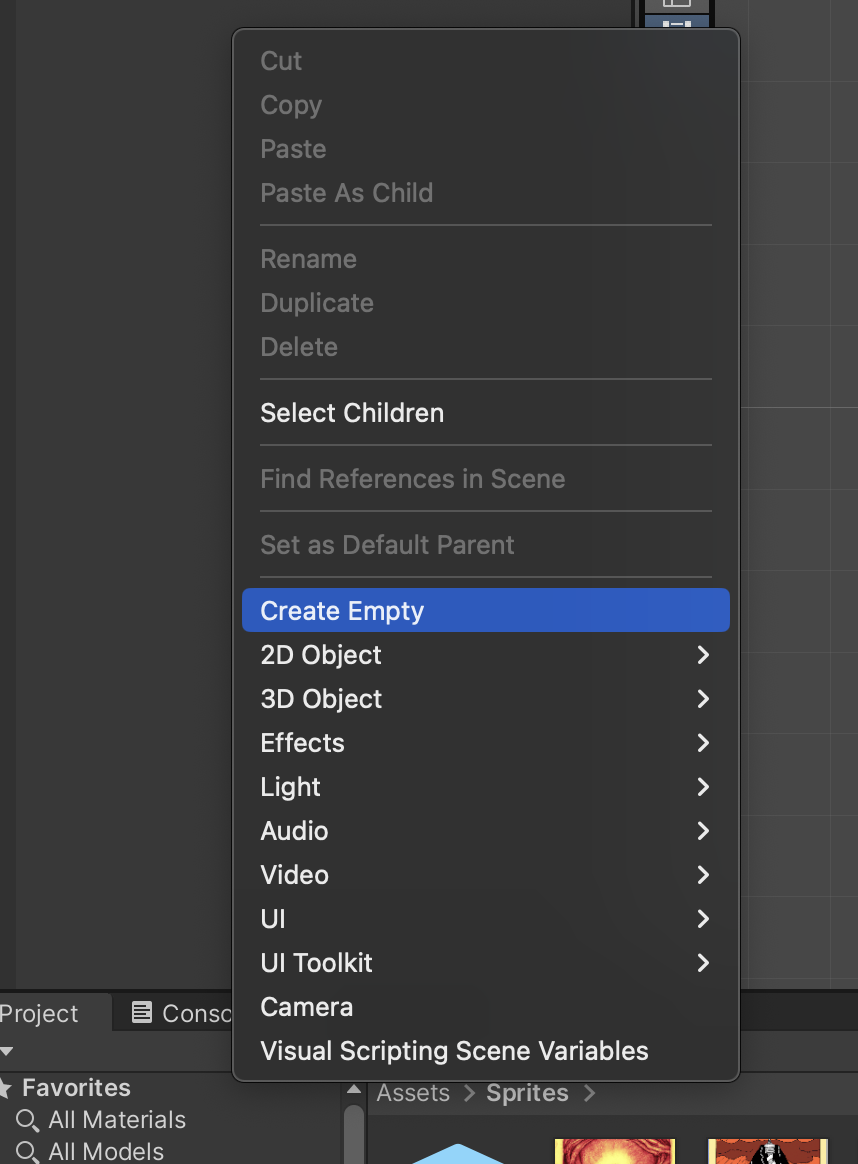Open the Light submenu
This screenshot has width=858, height=1164.
coord(290,787)
